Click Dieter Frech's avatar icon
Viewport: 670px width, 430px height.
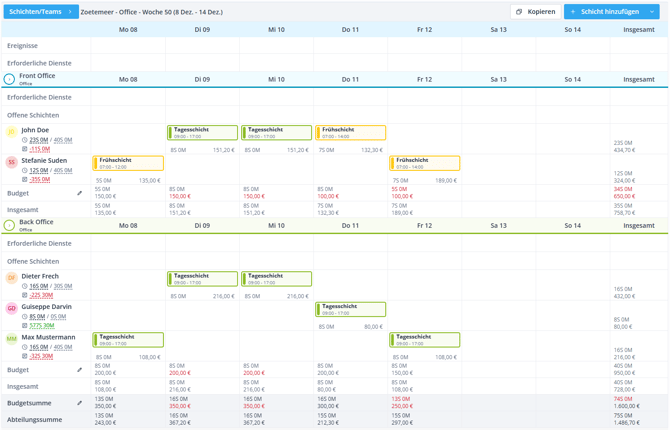click(x=12, y=278)
